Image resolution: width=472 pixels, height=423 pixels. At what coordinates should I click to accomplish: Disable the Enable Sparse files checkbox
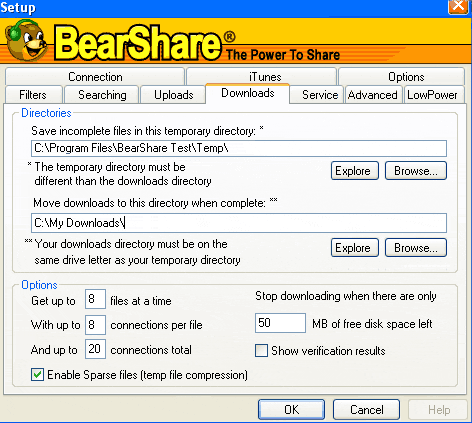(x=37, y=375)
